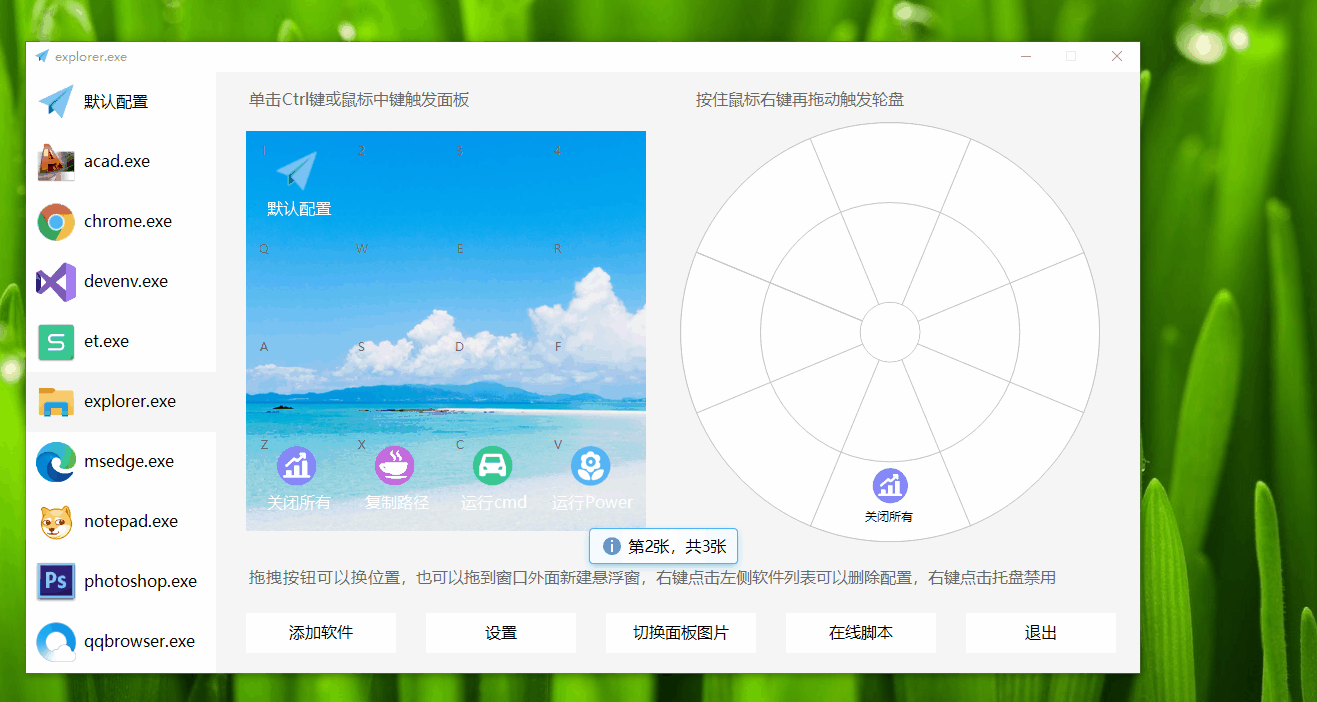
Task: Click the 运行cmd car icon
Action: click(x=492, y=465)
